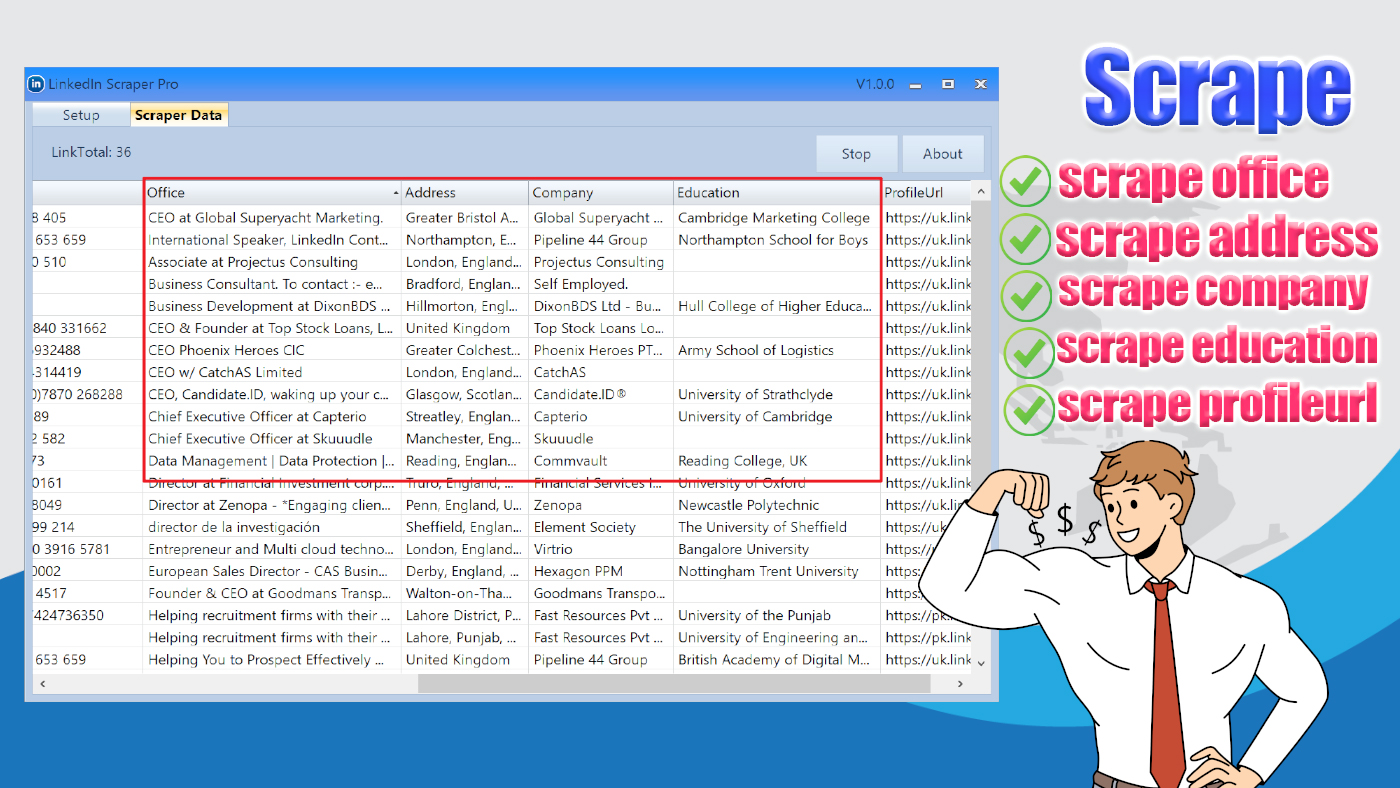Click the 'CEO w/ CatchAS Limited' cell

coord(272,372)
